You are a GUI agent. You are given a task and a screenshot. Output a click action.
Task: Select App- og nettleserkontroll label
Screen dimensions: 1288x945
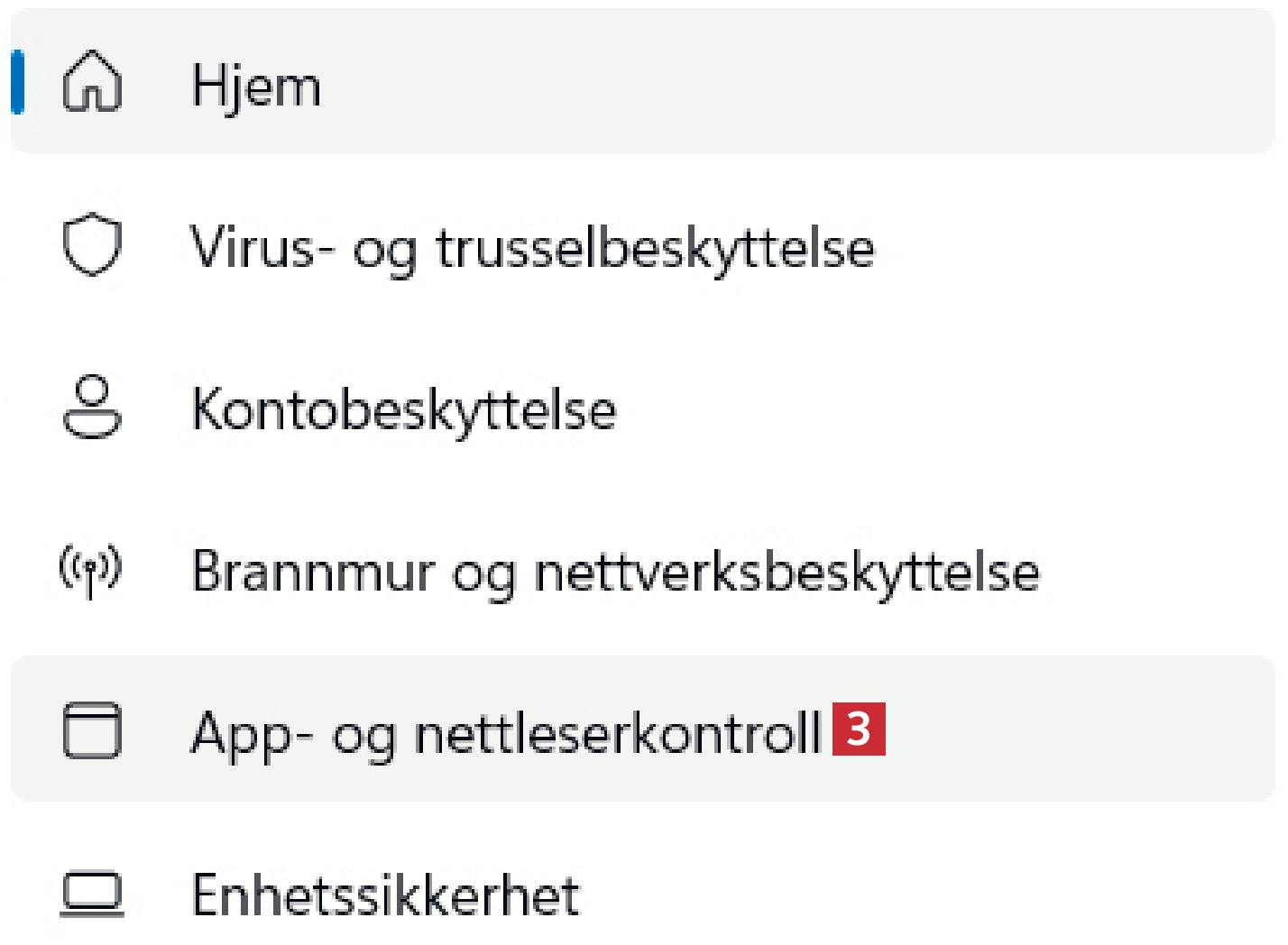pos(505,732)
